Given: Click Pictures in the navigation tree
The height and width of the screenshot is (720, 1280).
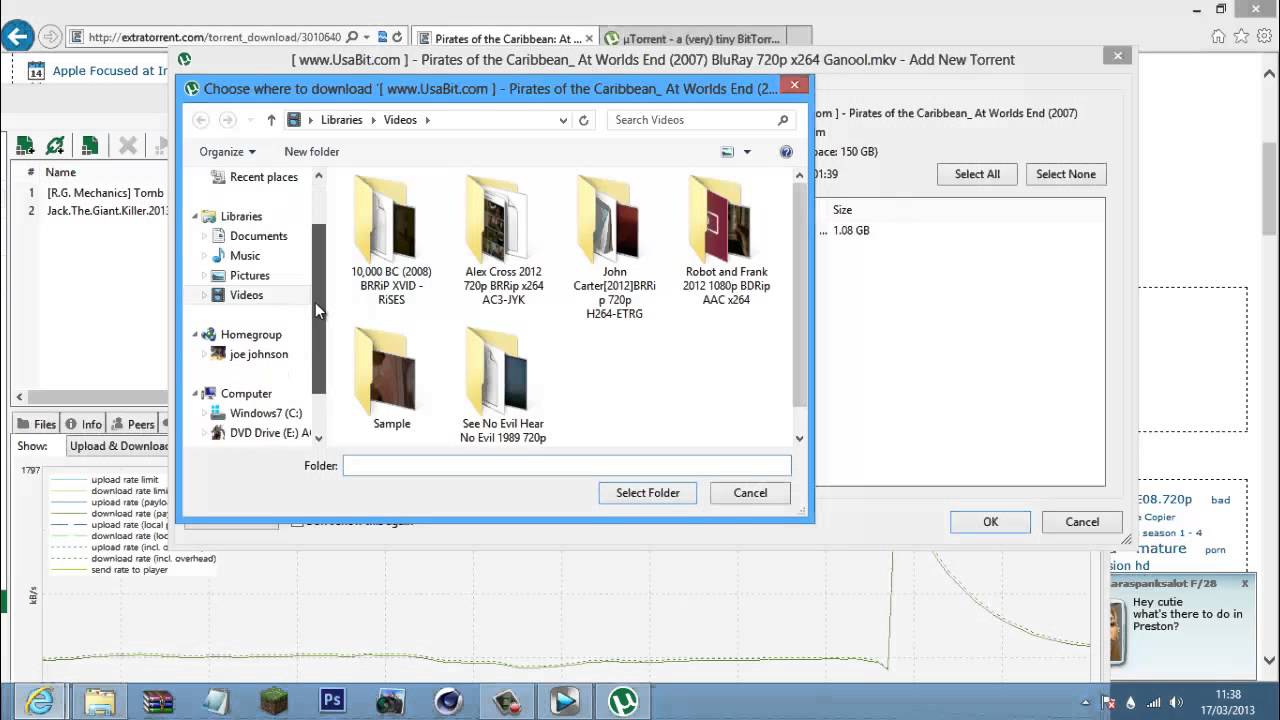Looking at the screenshot, I should (249, 276).
